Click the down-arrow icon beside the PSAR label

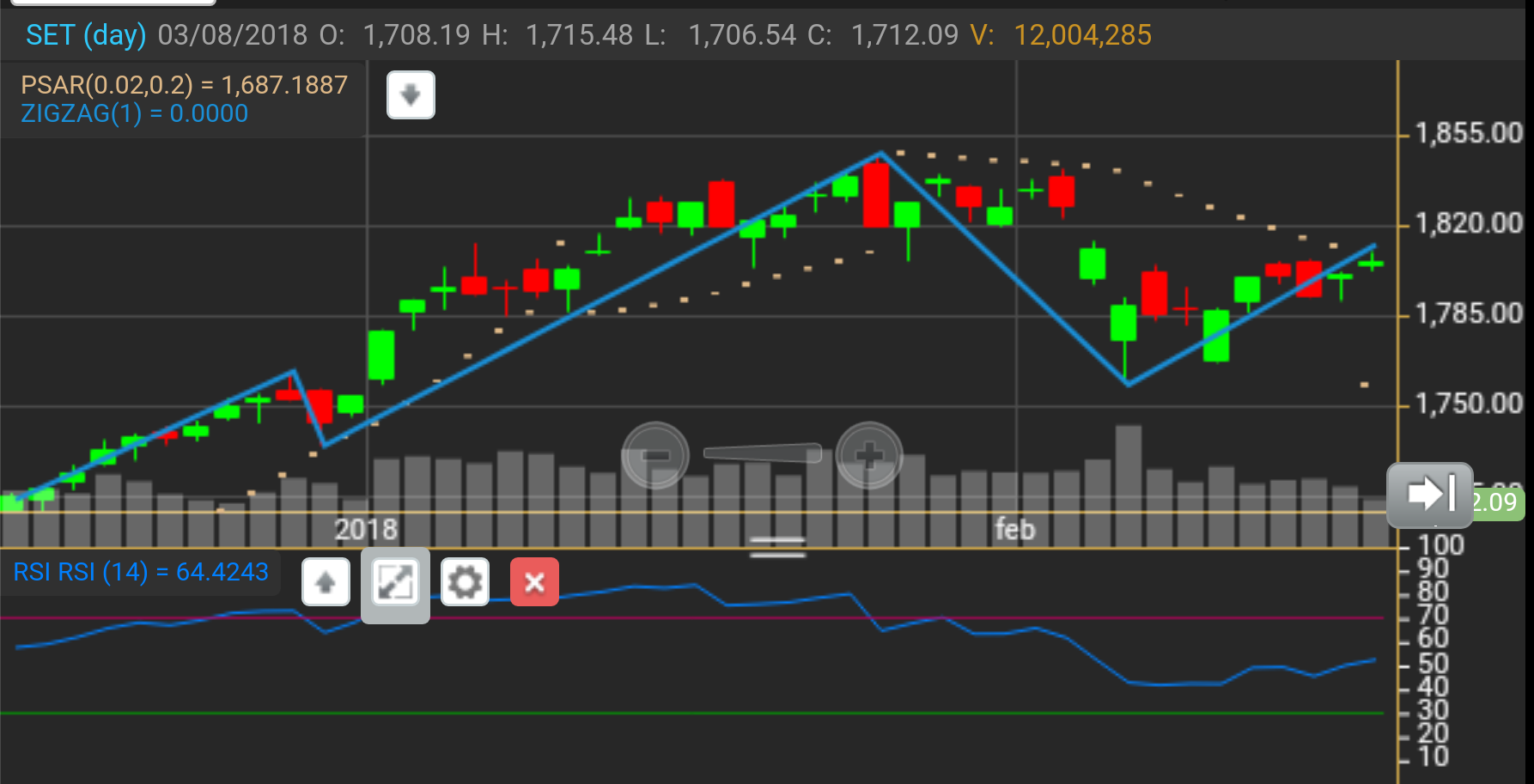click(411, 94)
